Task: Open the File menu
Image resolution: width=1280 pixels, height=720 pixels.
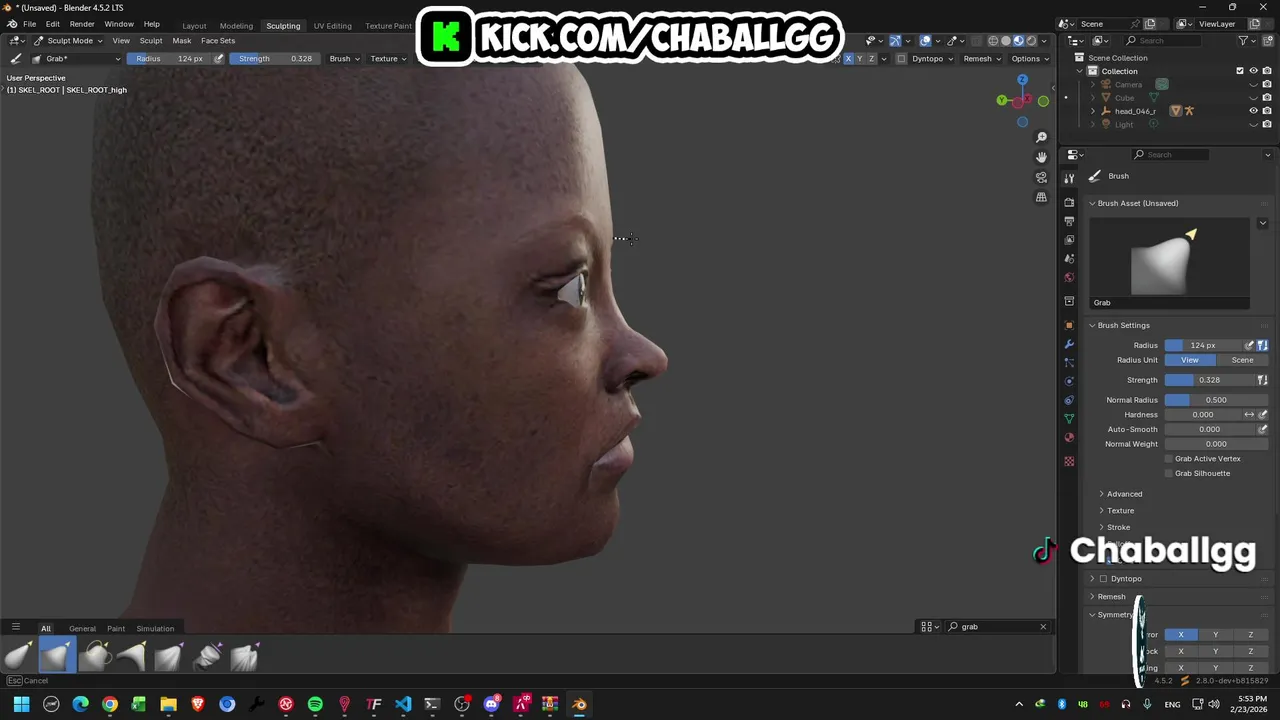Action: pos(30,24)
